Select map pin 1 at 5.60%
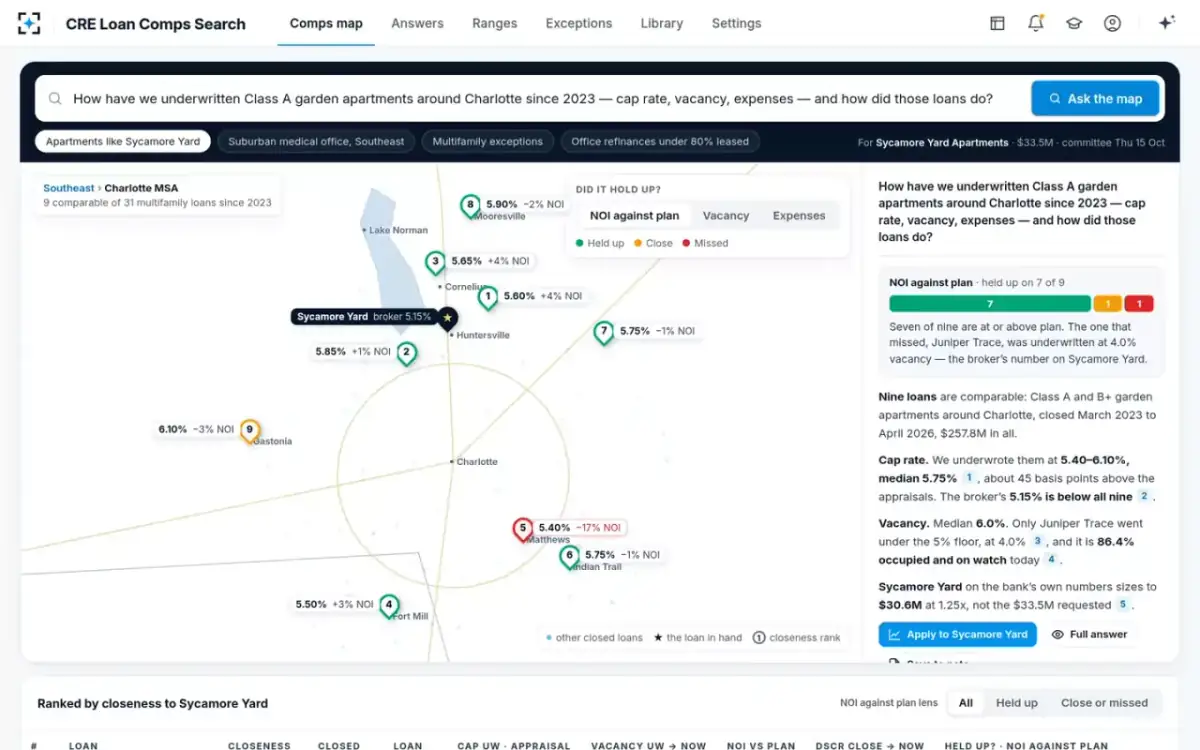The width and height of the screenshot is (1200, 750). tap(488, 297)
